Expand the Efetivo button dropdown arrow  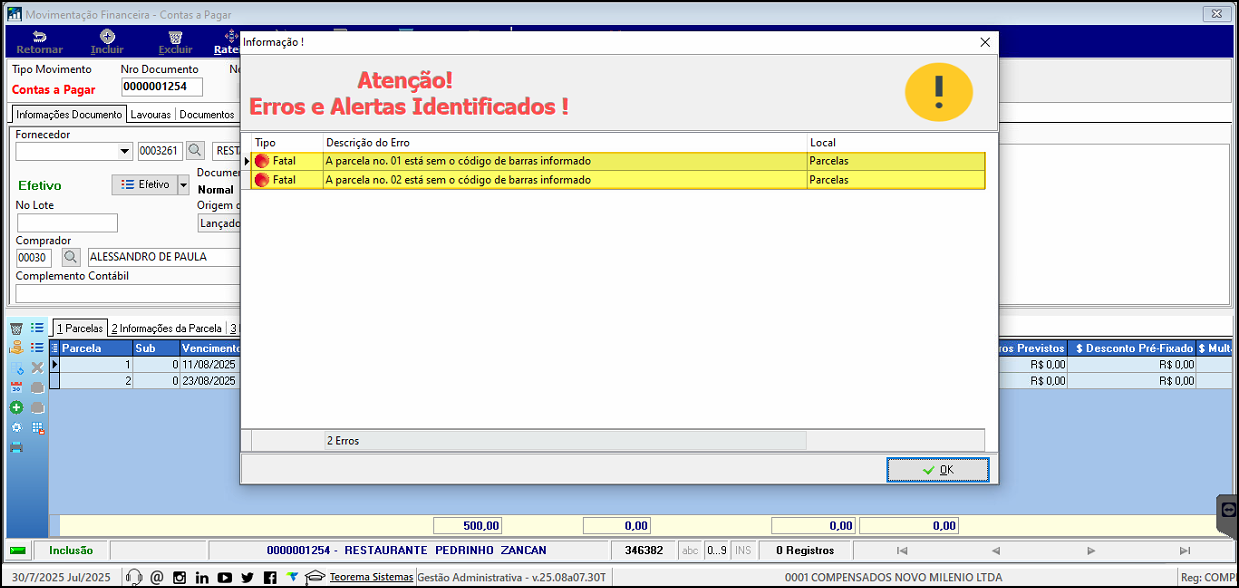[x=183, y=185]
